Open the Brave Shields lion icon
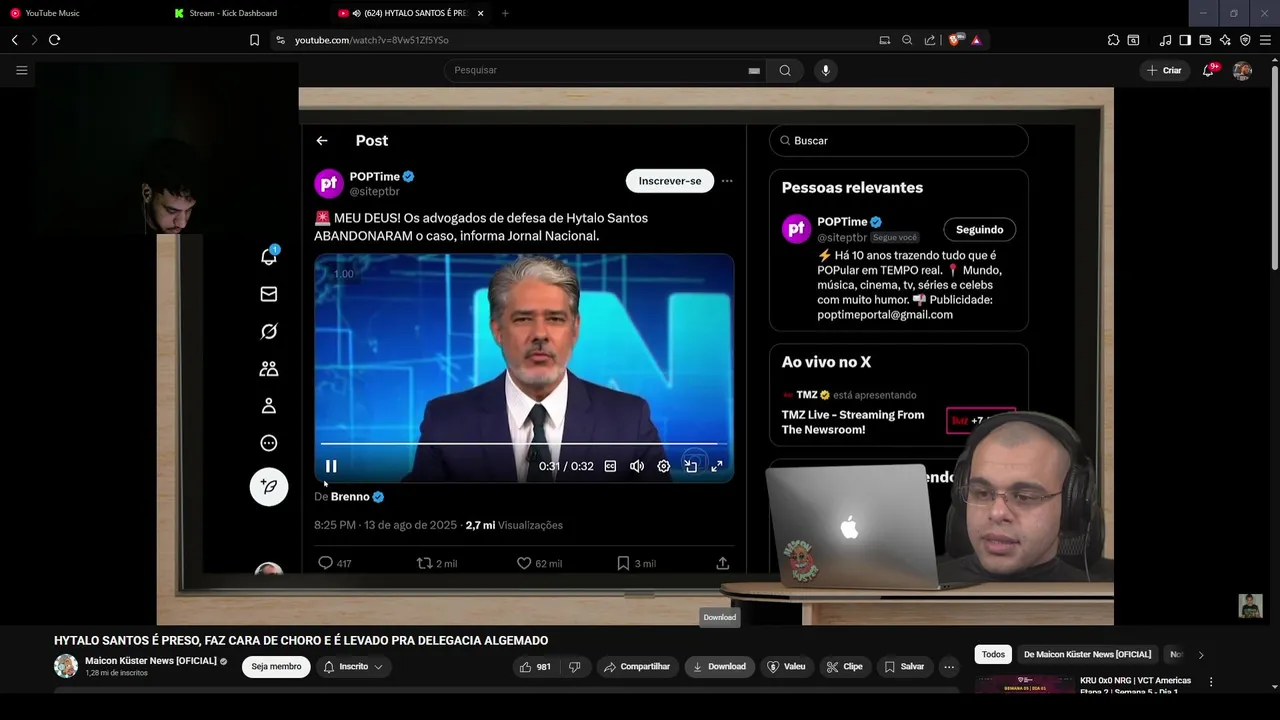Screen dimensions: 1280x720 (955, 40)
